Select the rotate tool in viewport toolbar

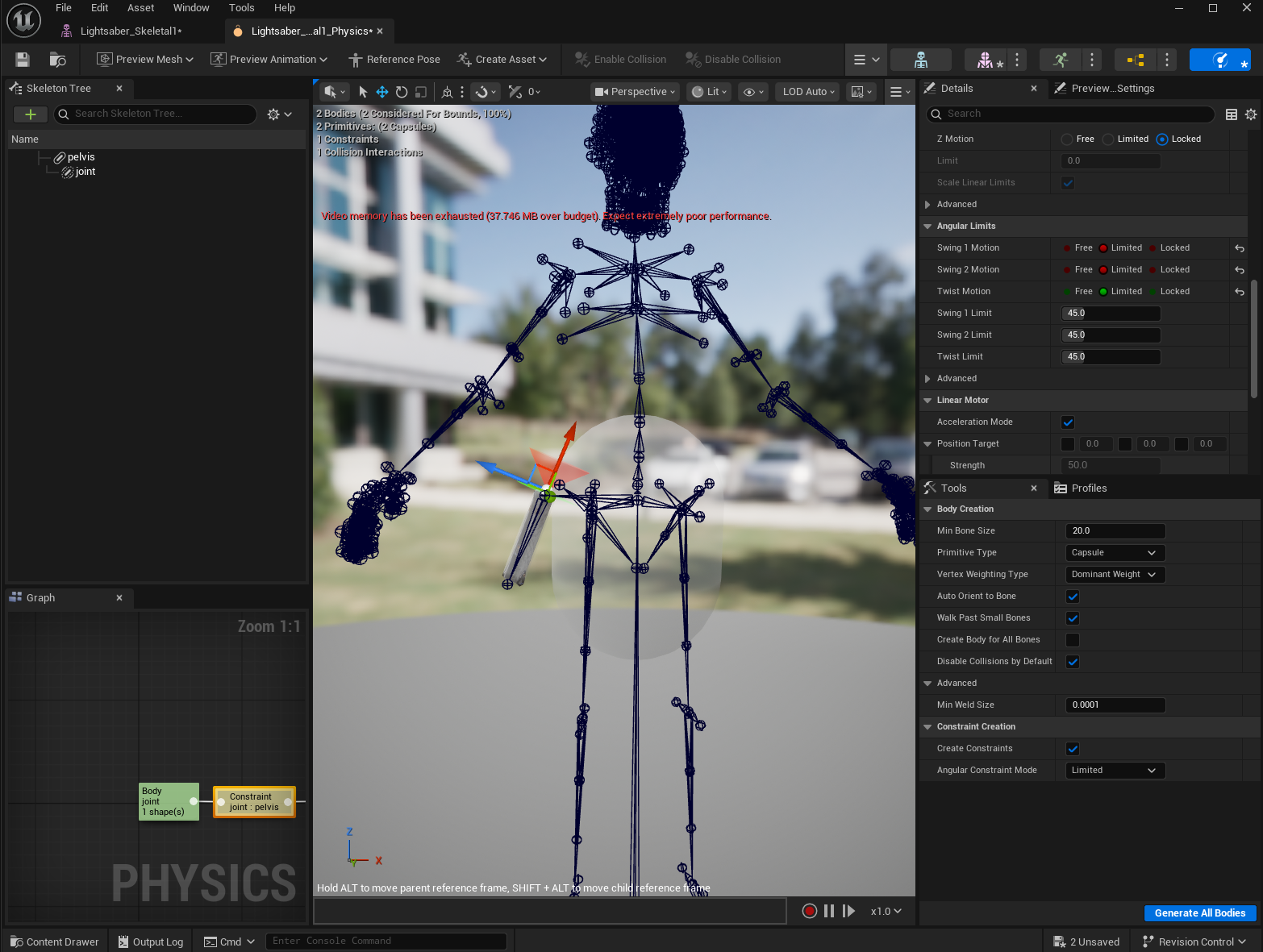[402, 92]
